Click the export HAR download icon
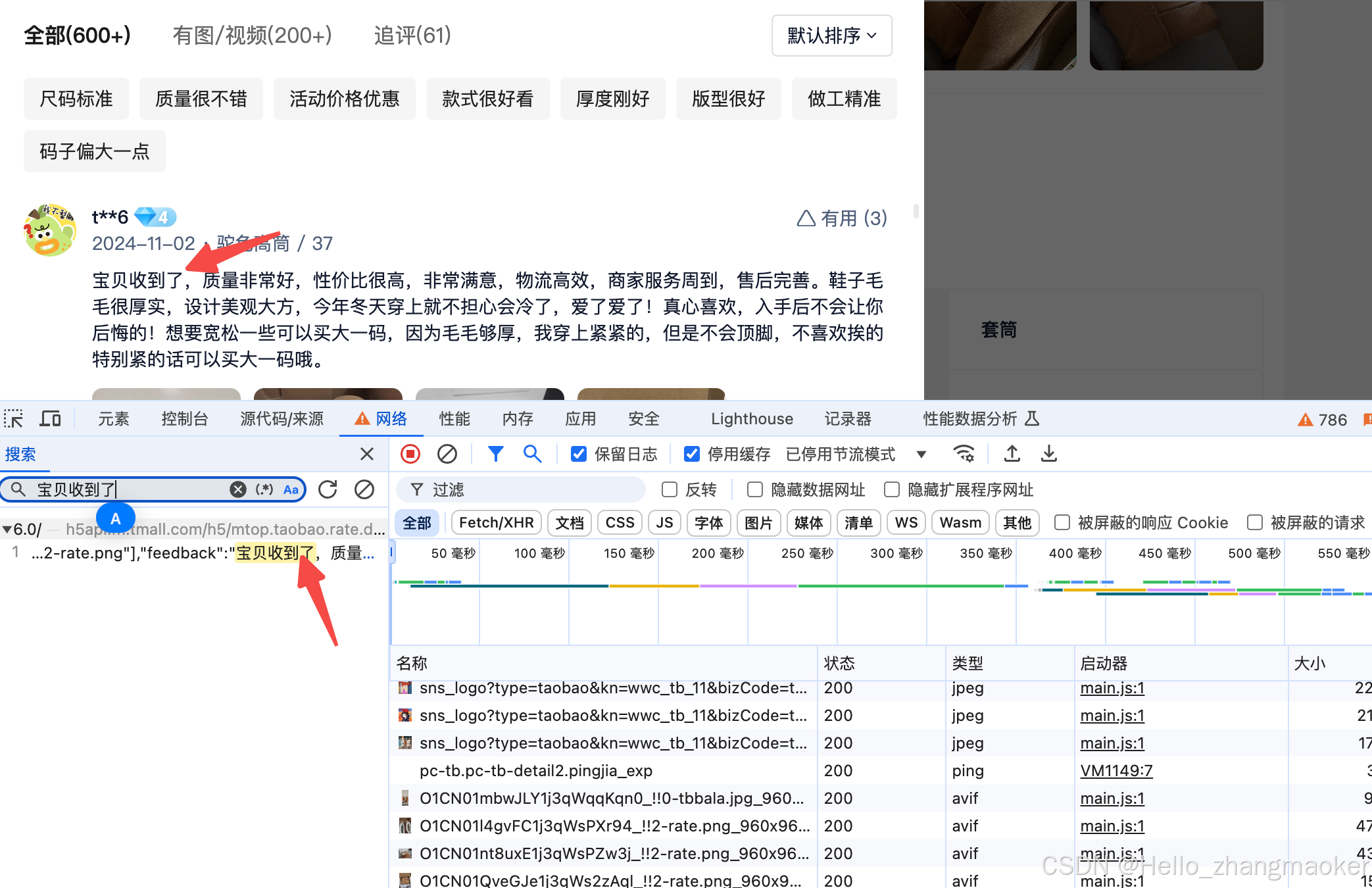 tap(1049, 454)
